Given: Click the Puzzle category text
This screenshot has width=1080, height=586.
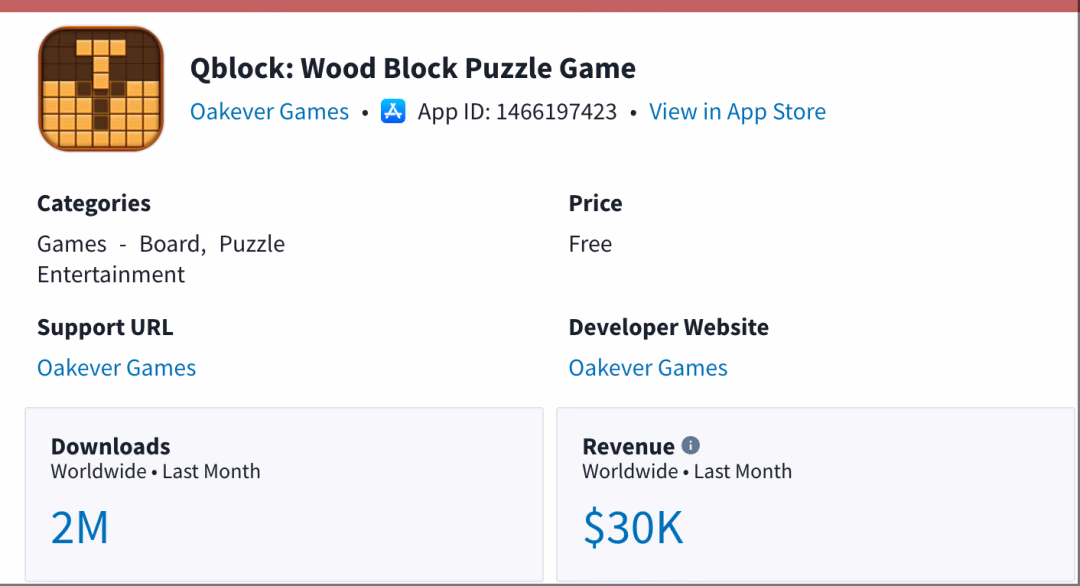Looking at the screenshot, I should (252, 244).
